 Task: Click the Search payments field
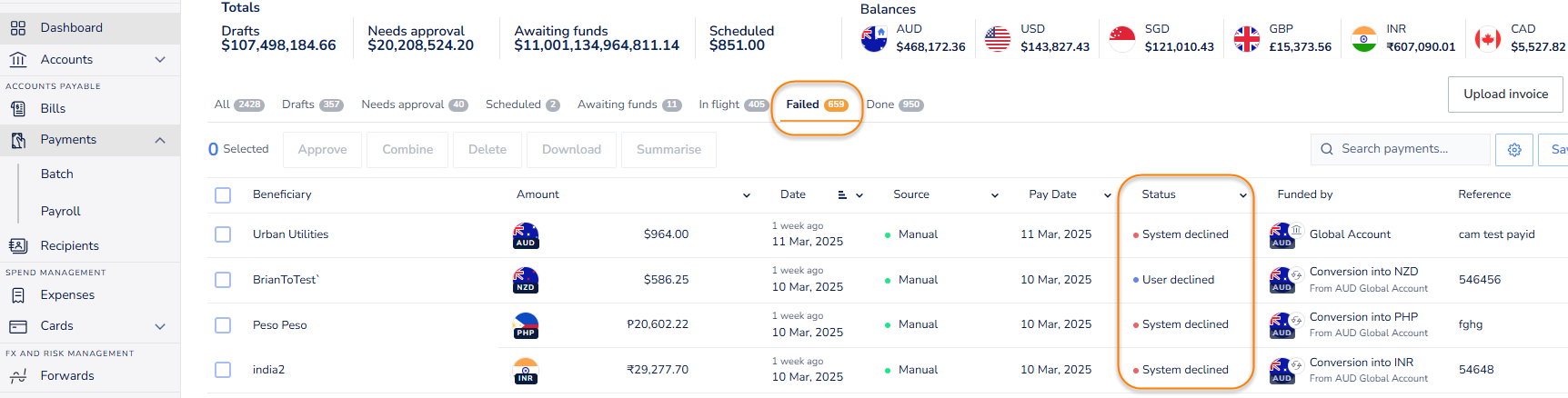point(1405,149)
